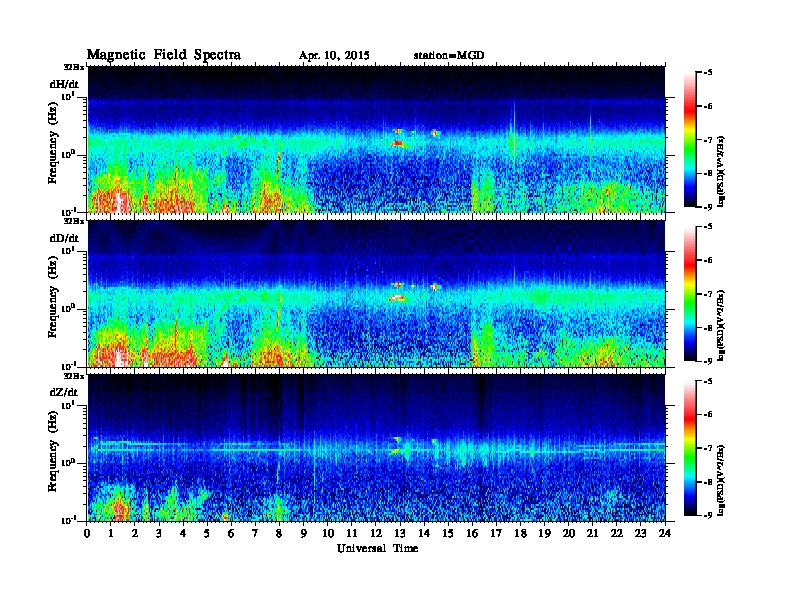Click the '14' tick on Universal Time axis
The width and height of the screenshot is (792, 612).
click(x=424, y=533)
